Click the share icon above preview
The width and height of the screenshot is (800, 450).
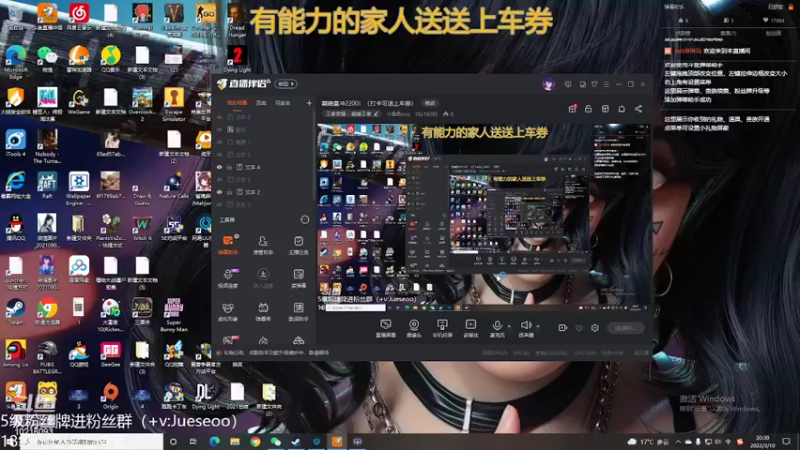638,109
